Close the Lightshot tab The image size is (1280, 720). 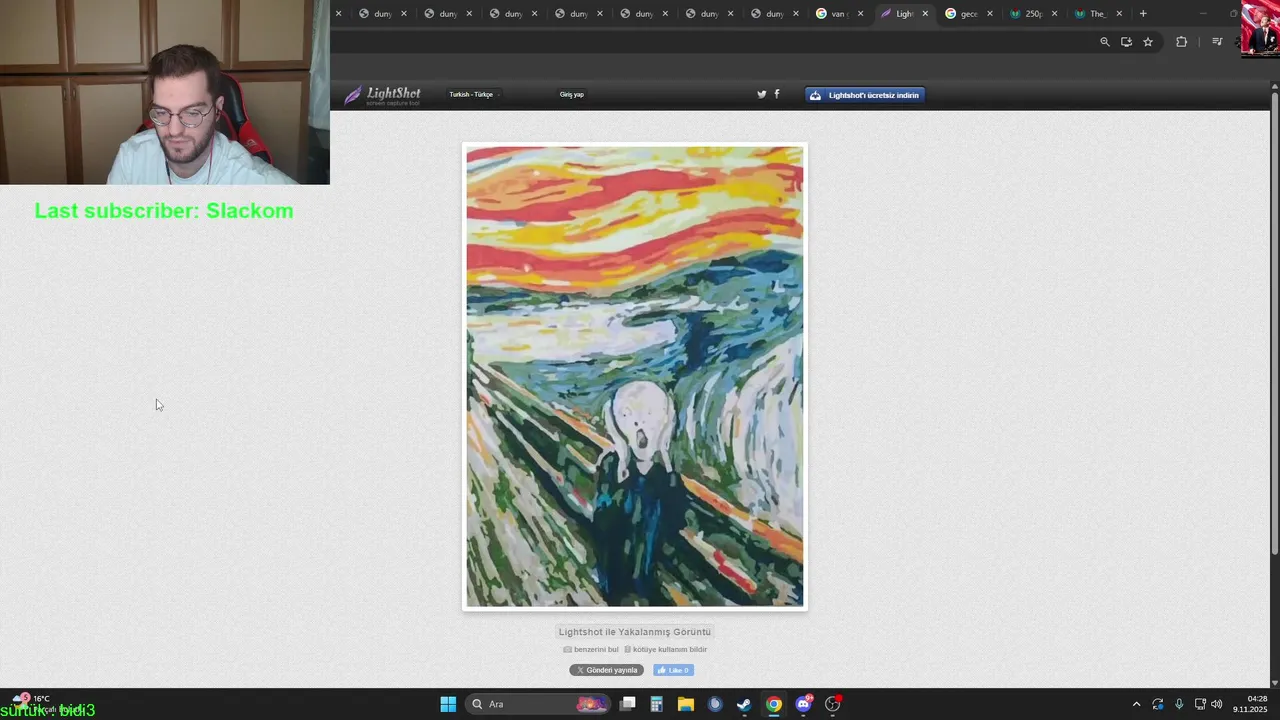[925, 14]
